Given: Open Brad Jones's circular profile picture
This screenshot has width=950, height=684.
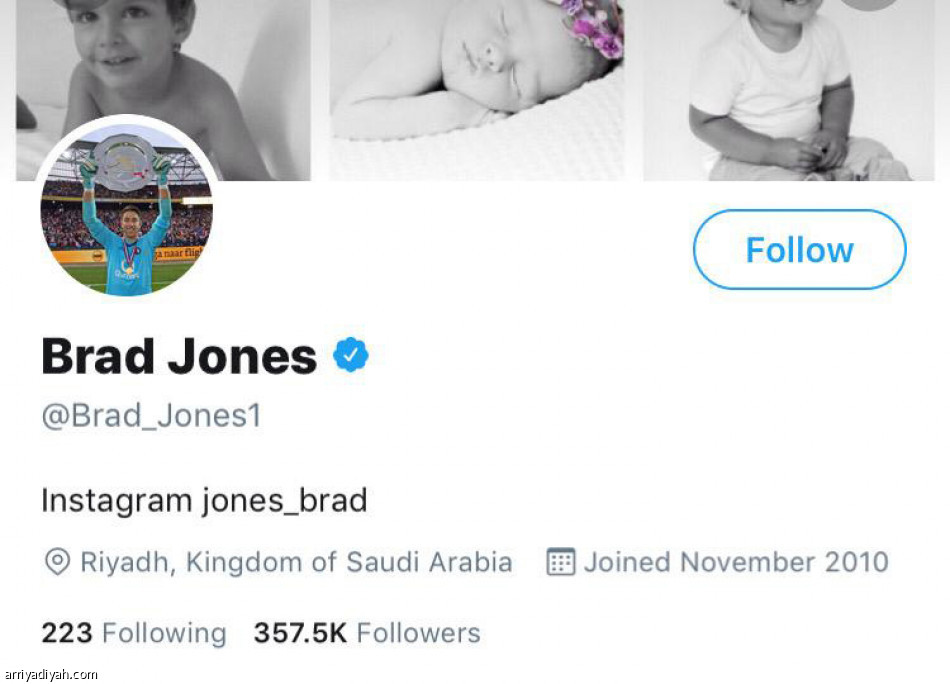Looking at the screenshot, I should click(x=126, y=210).
